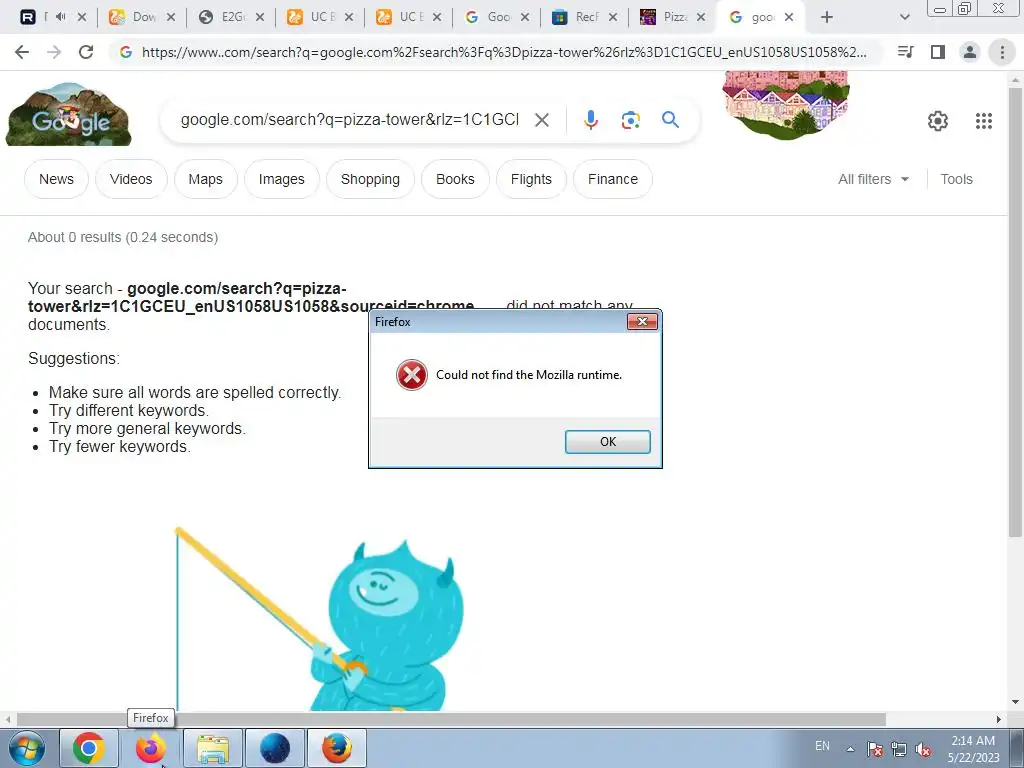Screen dimensions: 1024x768
Task: Click the browser address bar URL
Action: pos(504,52)
